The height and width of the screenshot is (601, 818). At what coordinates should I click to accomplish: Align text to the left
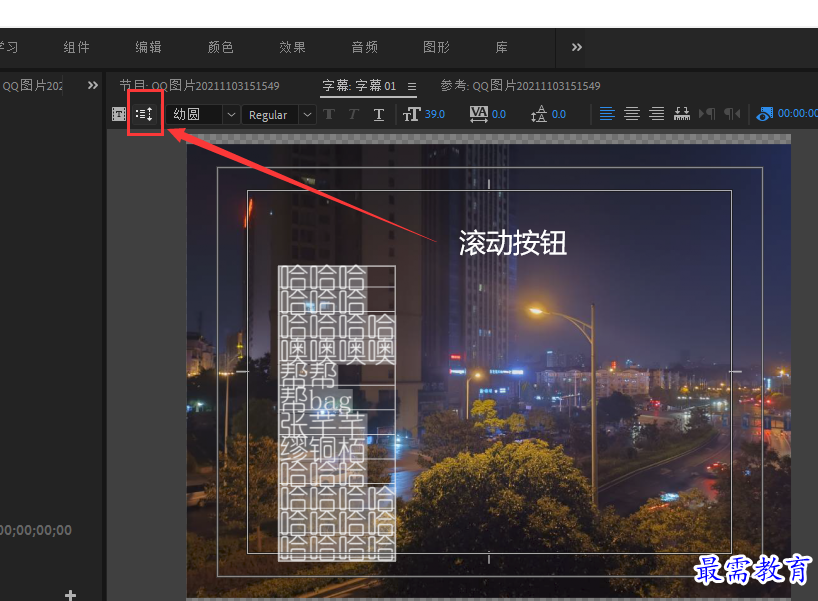tap(607, 113)
